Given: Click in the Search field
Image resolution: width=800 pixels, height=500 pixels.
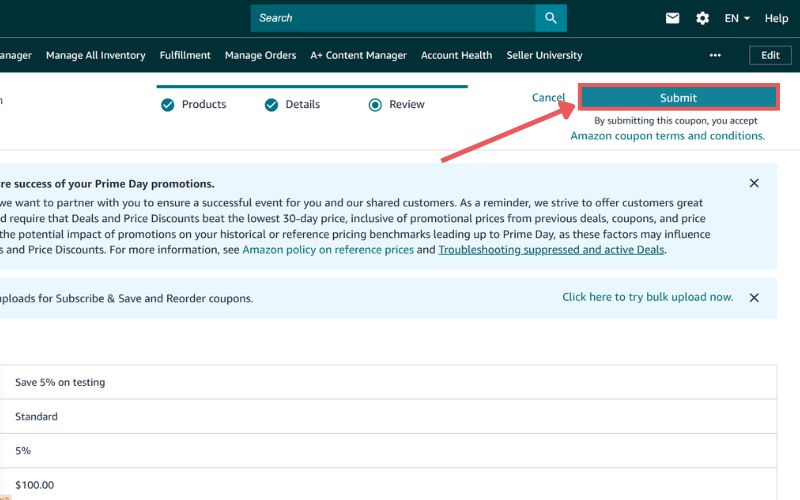Looking at the screenshot, I should (393, 18).
